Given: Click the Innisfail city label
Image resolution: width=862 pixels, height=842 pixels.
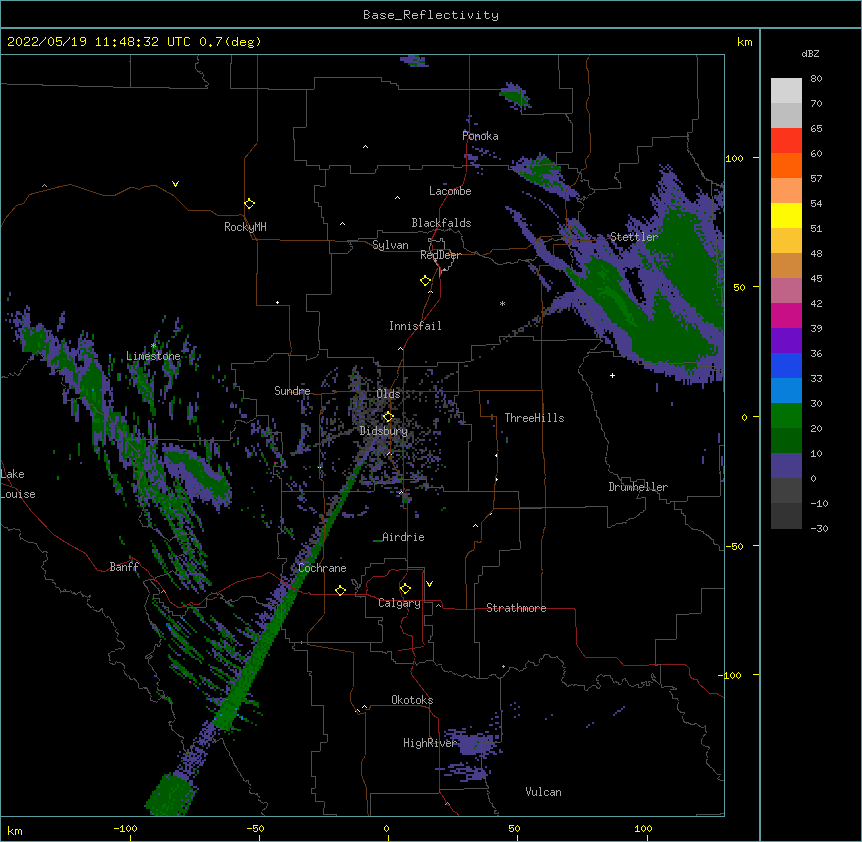Looking at the screenshot, I should click(415, 326).
